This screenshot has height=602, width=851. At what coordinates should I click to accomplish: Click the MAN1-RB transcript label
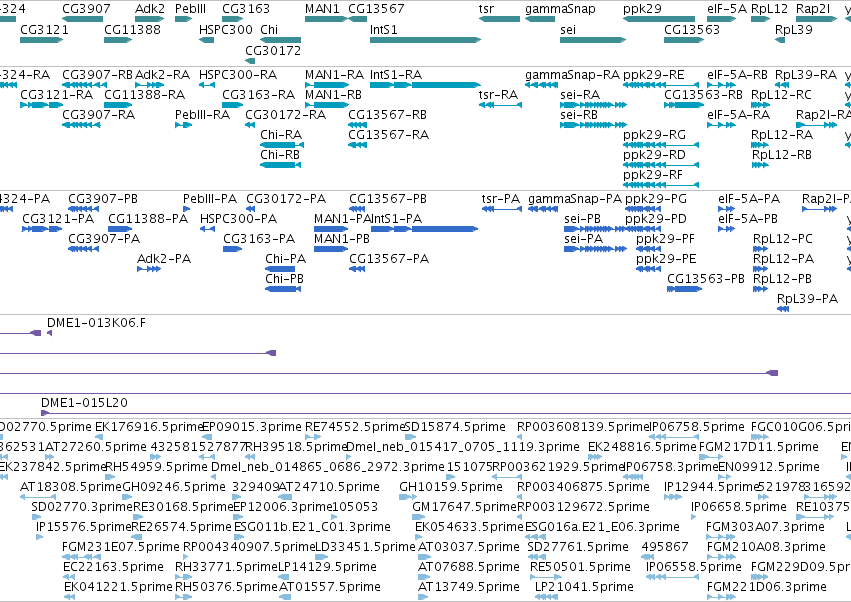pos(333,94)
